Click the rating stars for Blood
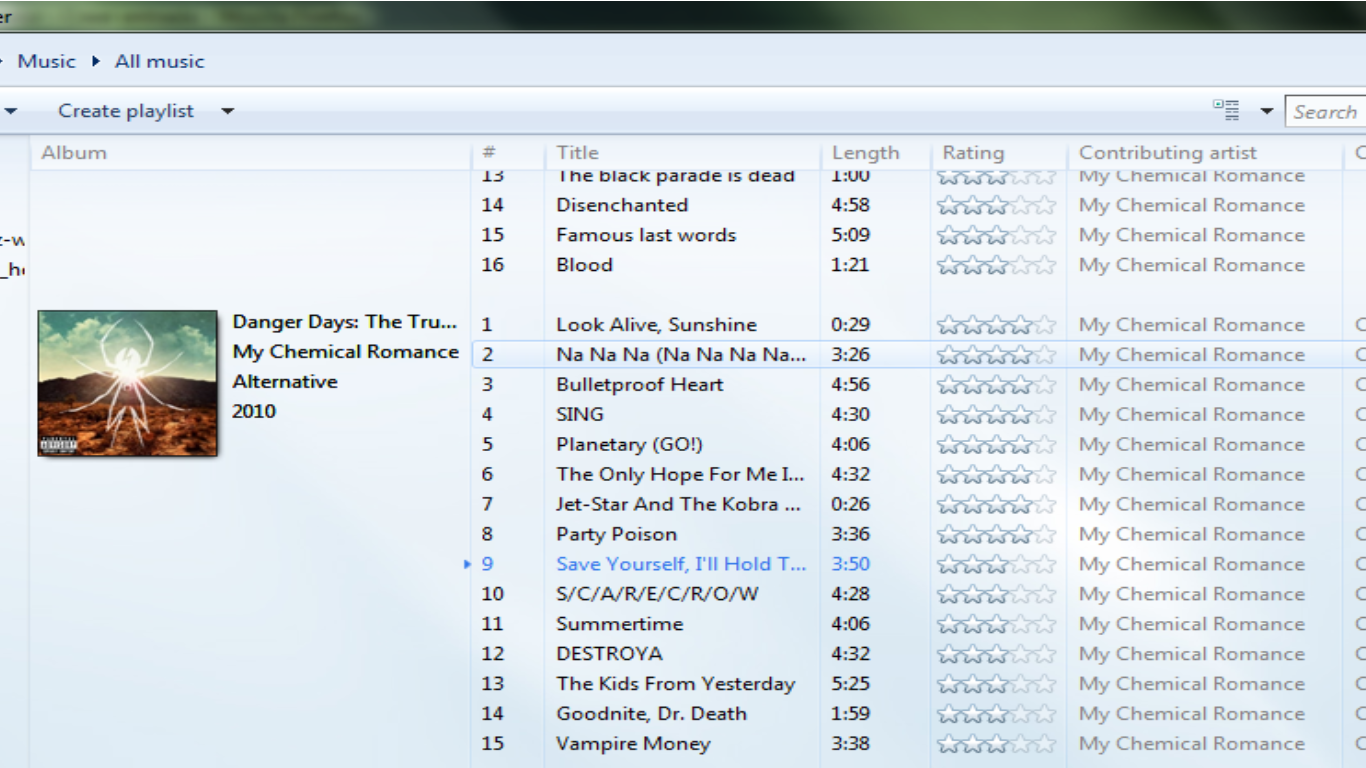1366x768 pixels. pos(996,265)
